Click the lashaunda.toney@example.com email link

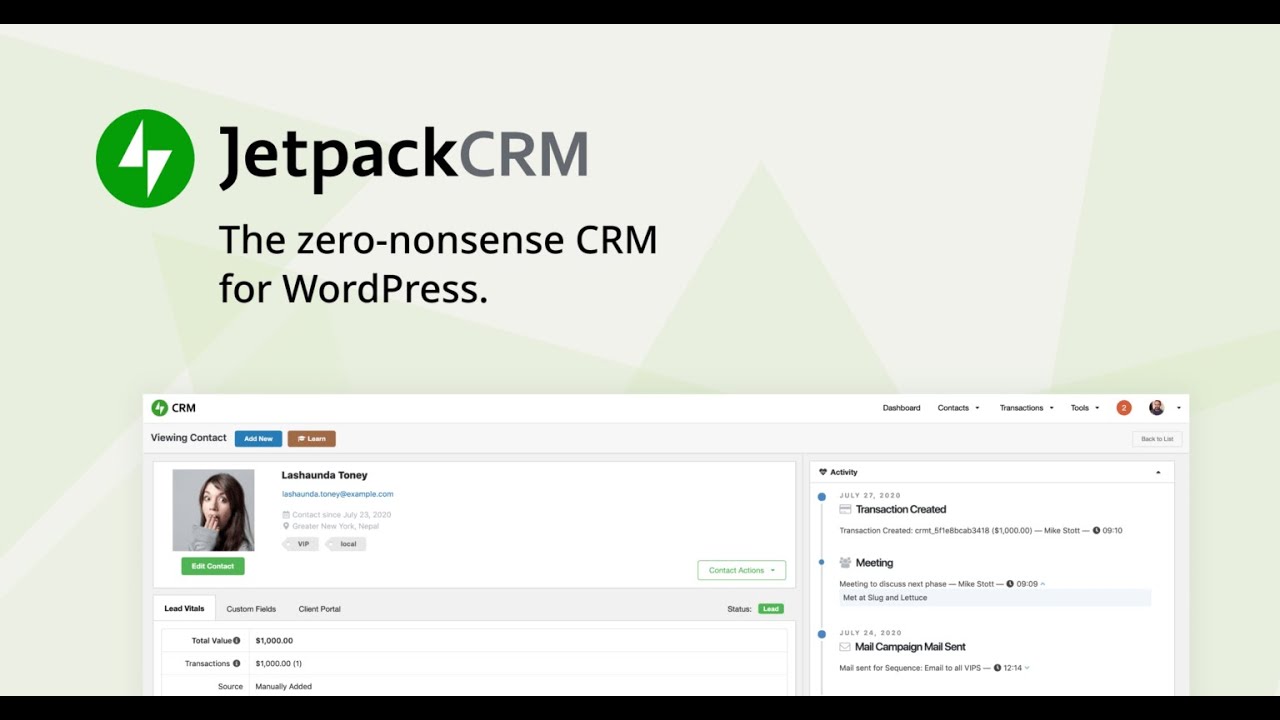click(x=337, y=494)
